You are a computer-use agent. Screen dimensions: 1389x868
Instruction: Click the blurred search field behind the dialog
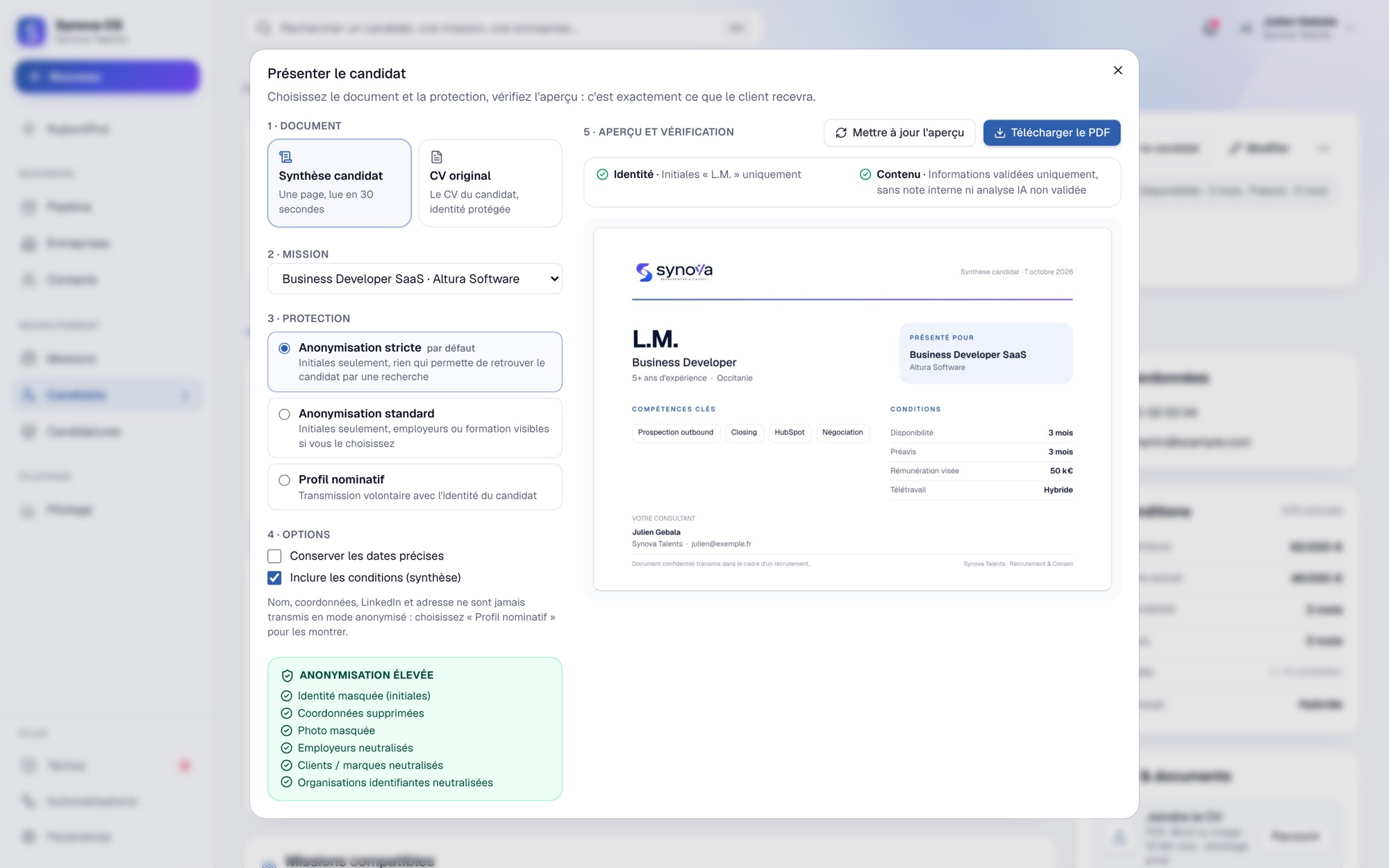click(x=502, y=28)
